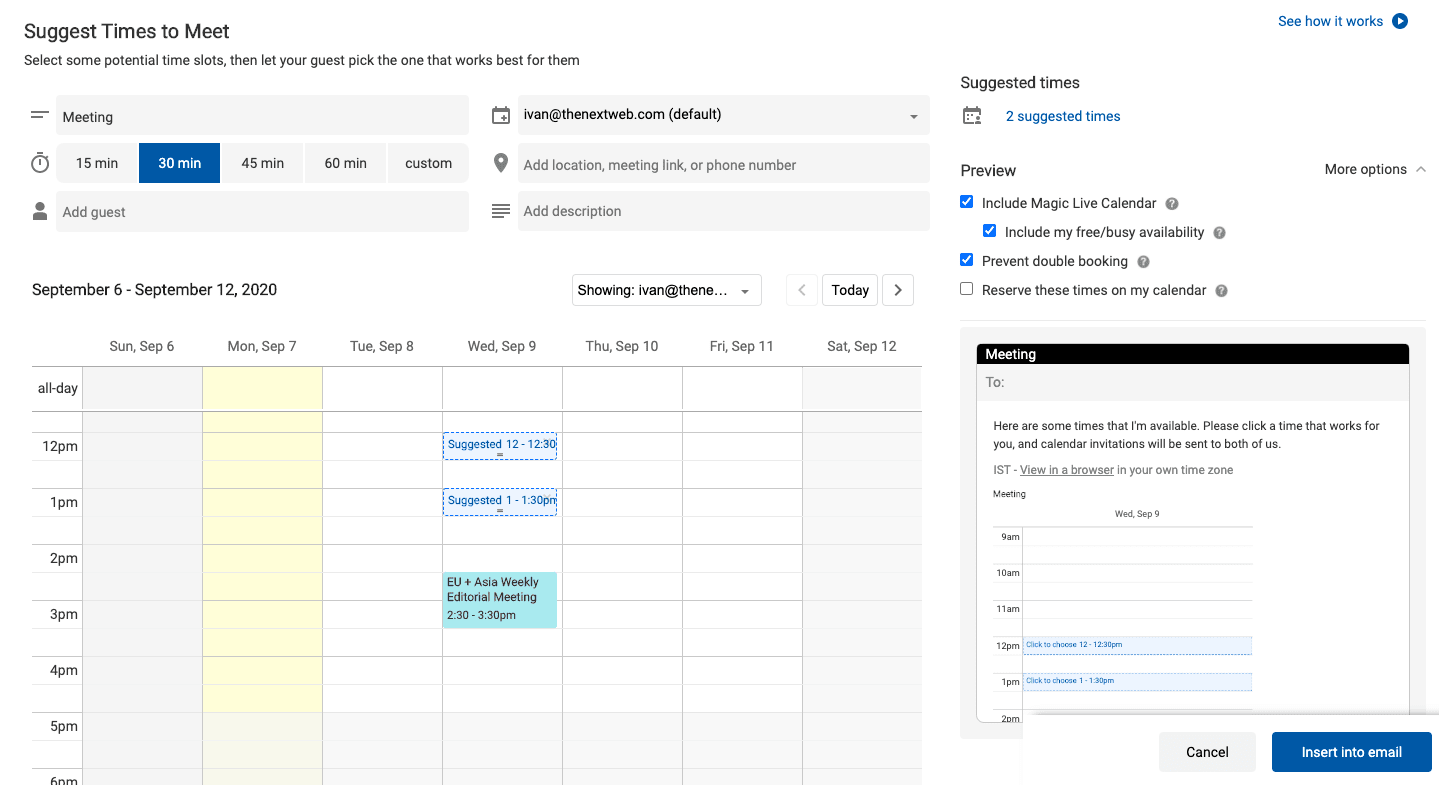
Task: Uncheck Include Magic Live Calendar
Action: [x=967, y=202]
